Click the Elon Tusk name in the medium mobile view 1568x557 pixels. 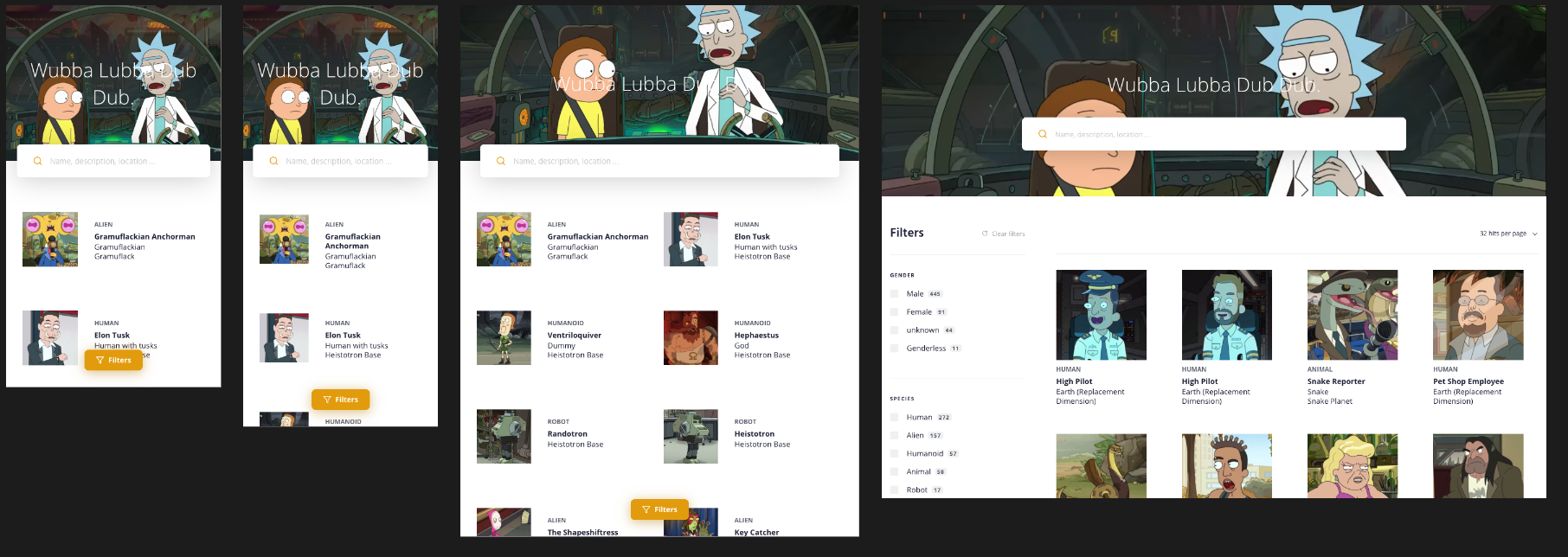point(343,336)
